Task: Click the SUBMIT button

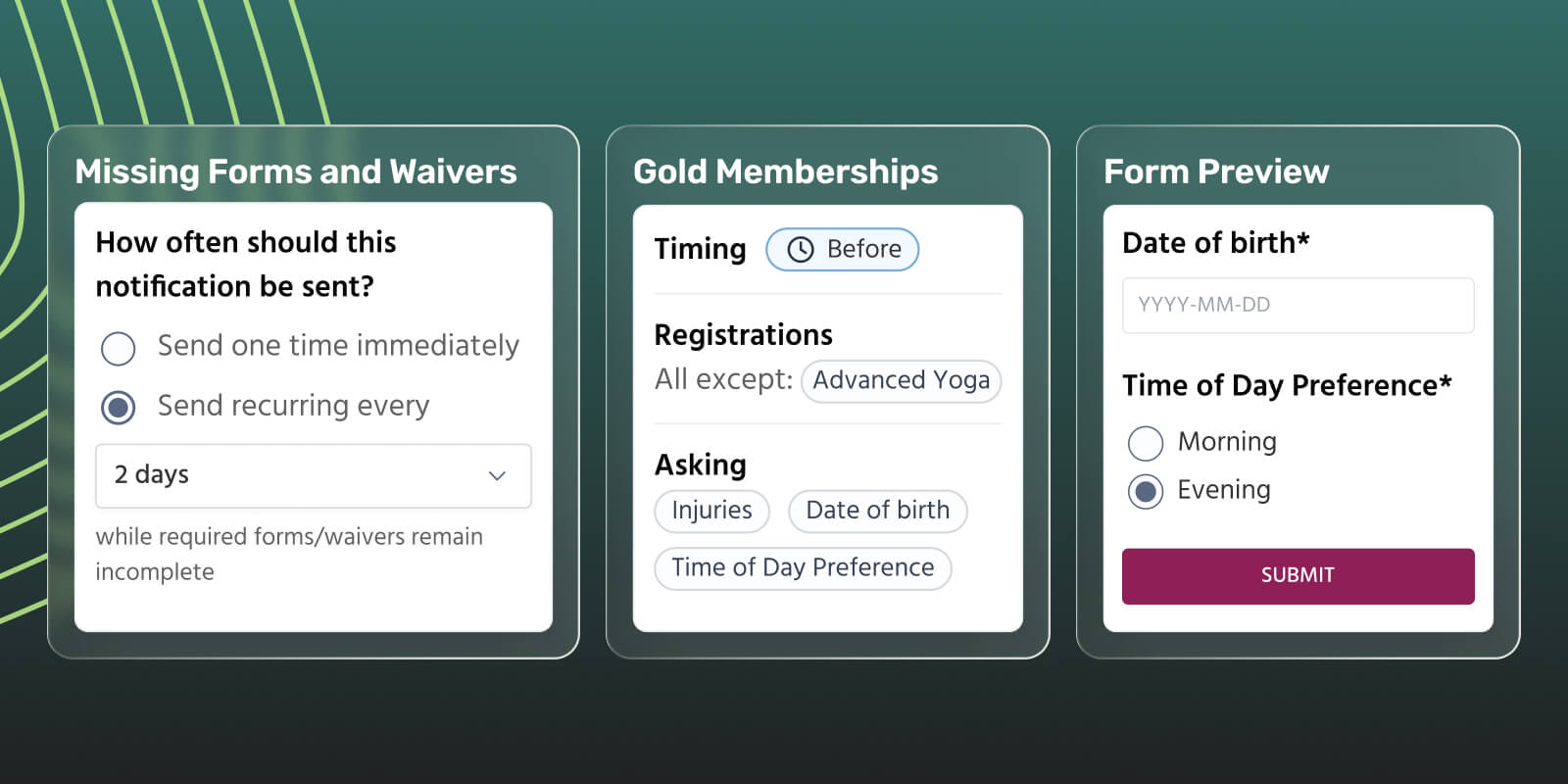Action: (1298, 575)
